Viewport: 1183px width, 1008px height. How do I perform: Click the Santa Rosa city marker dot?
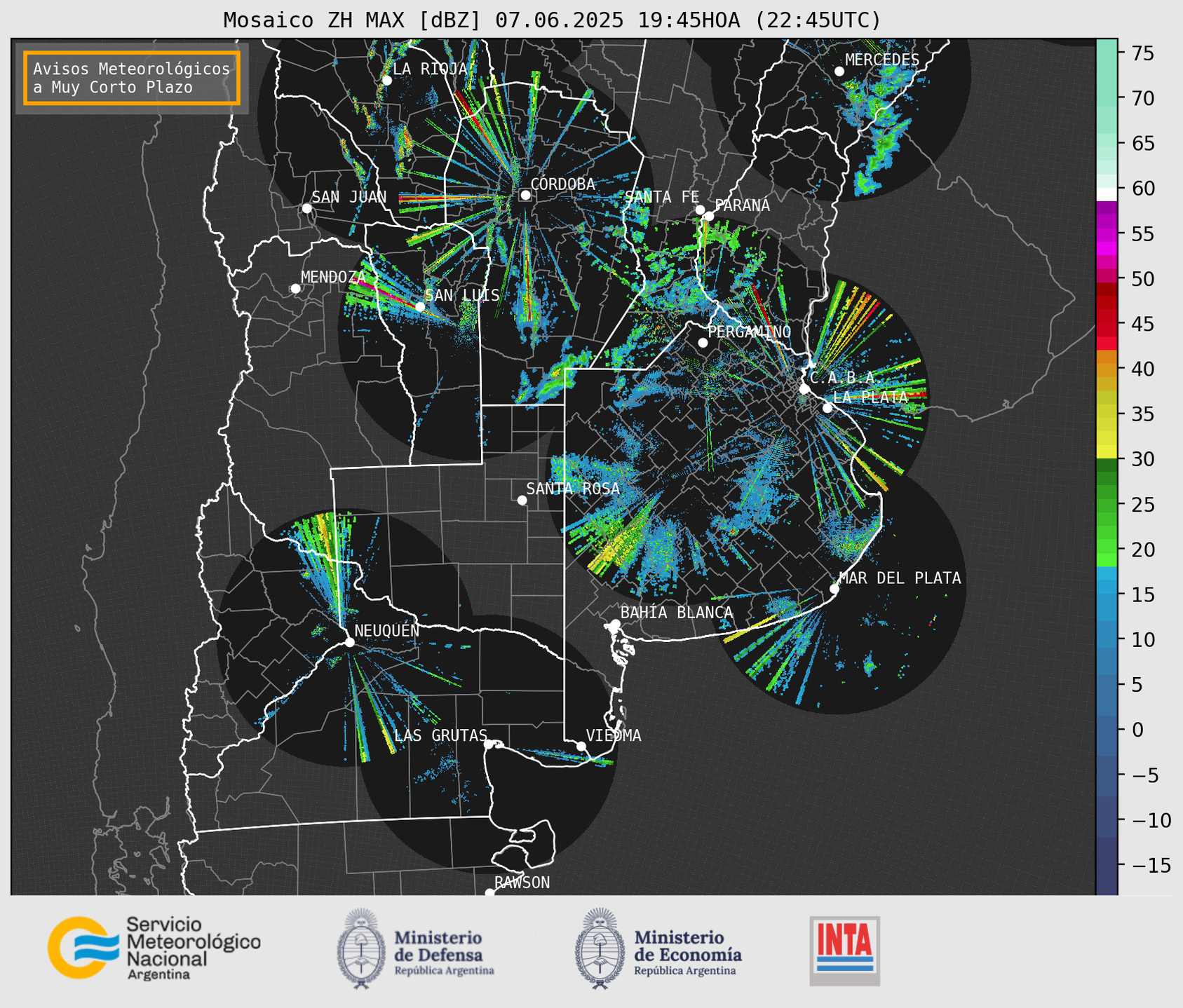(522, 500)
